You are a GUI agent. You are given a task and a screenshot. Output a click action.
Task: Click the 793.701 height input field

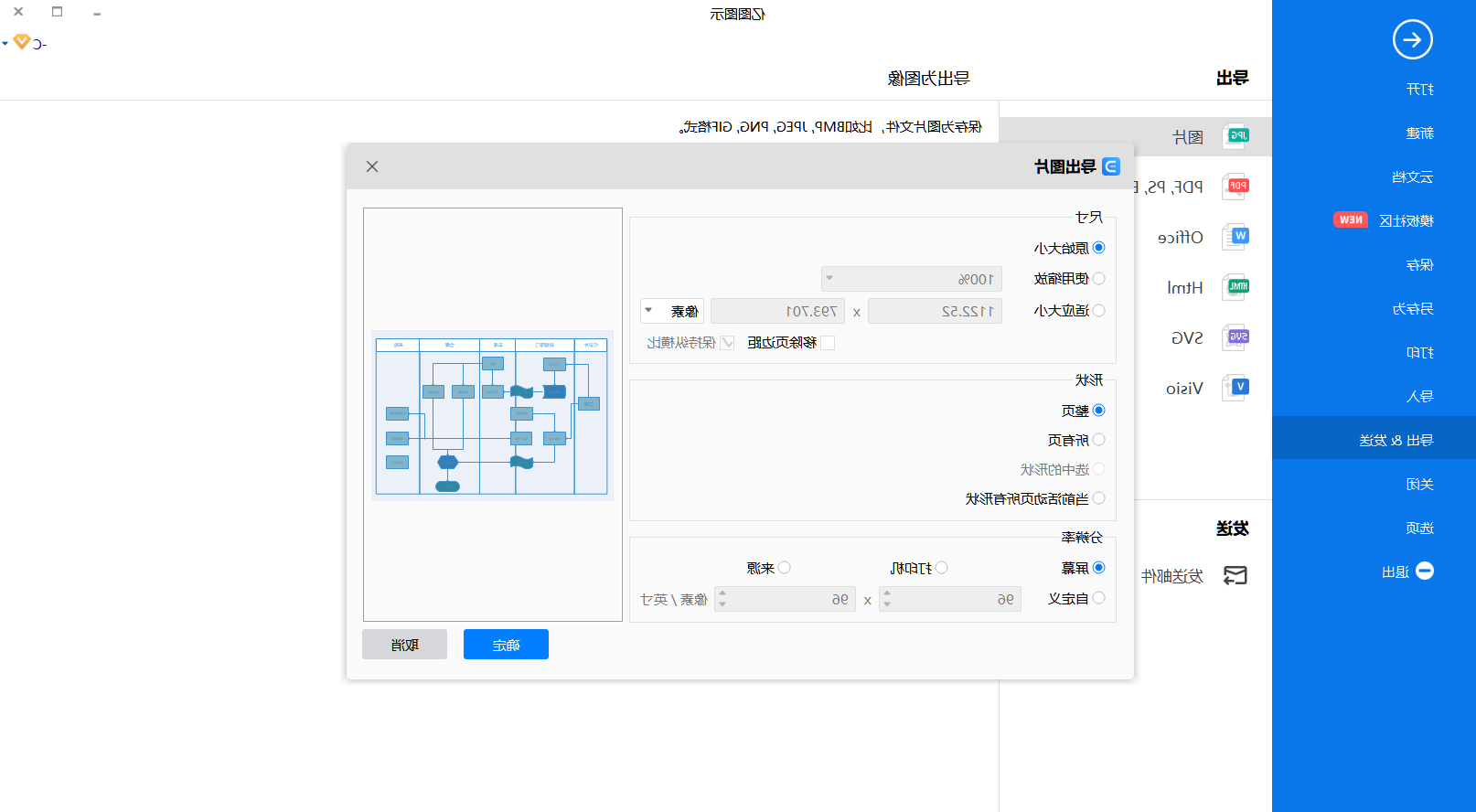tap(777, 311)
